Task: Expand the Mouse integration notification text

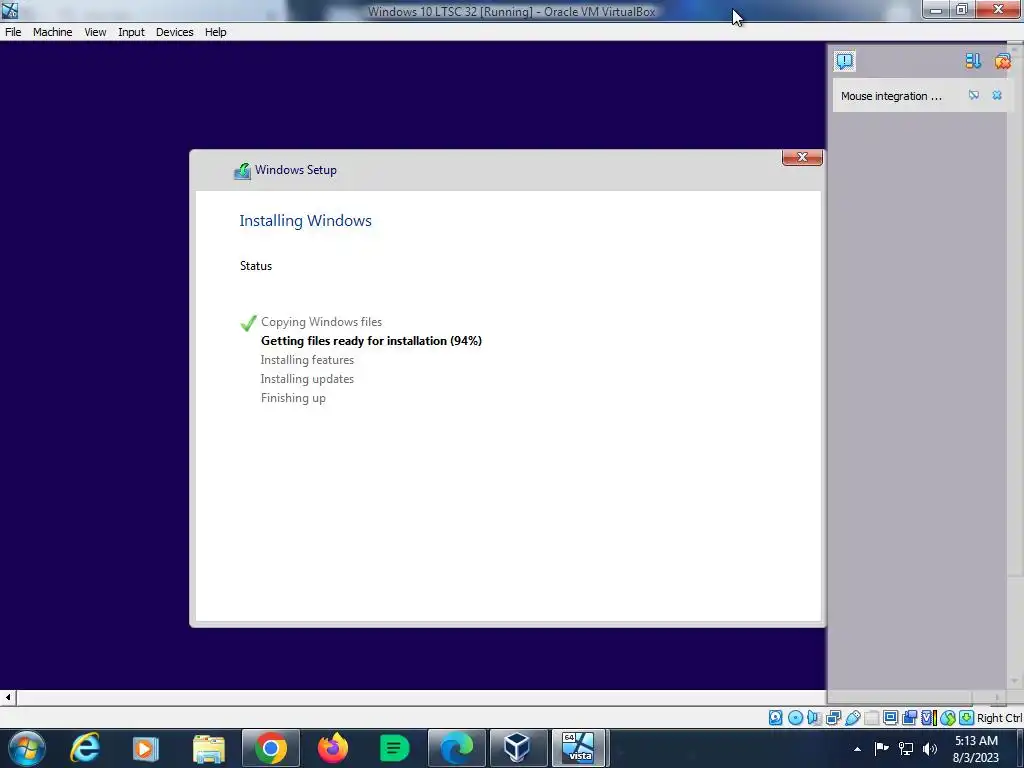Action: coord(891,96)
